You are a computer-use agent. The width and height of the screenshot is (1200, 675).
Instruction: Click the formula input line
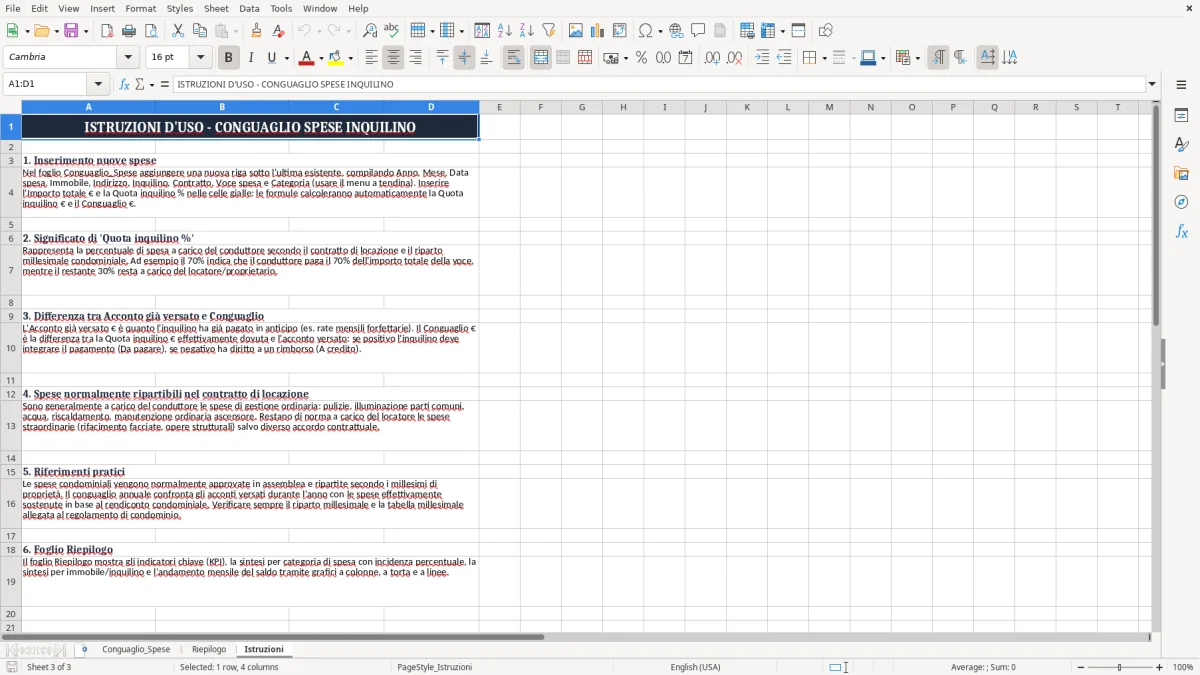[658, 84]
